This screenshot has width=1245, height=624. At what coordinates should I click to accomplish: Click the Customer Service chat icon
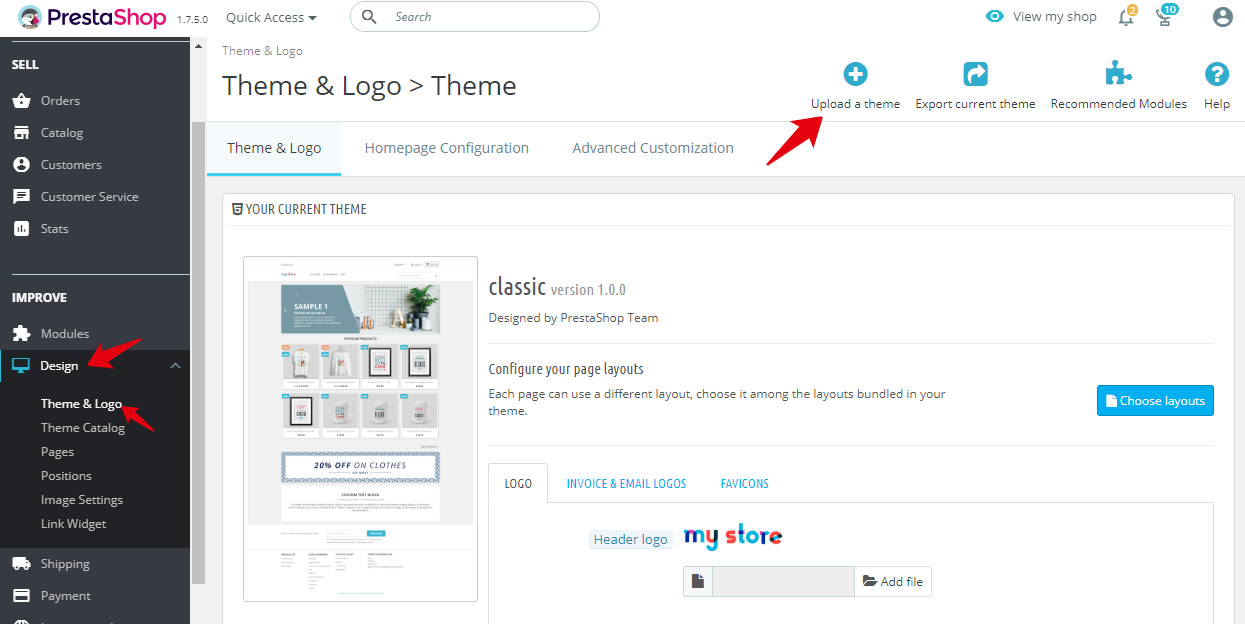21,197
